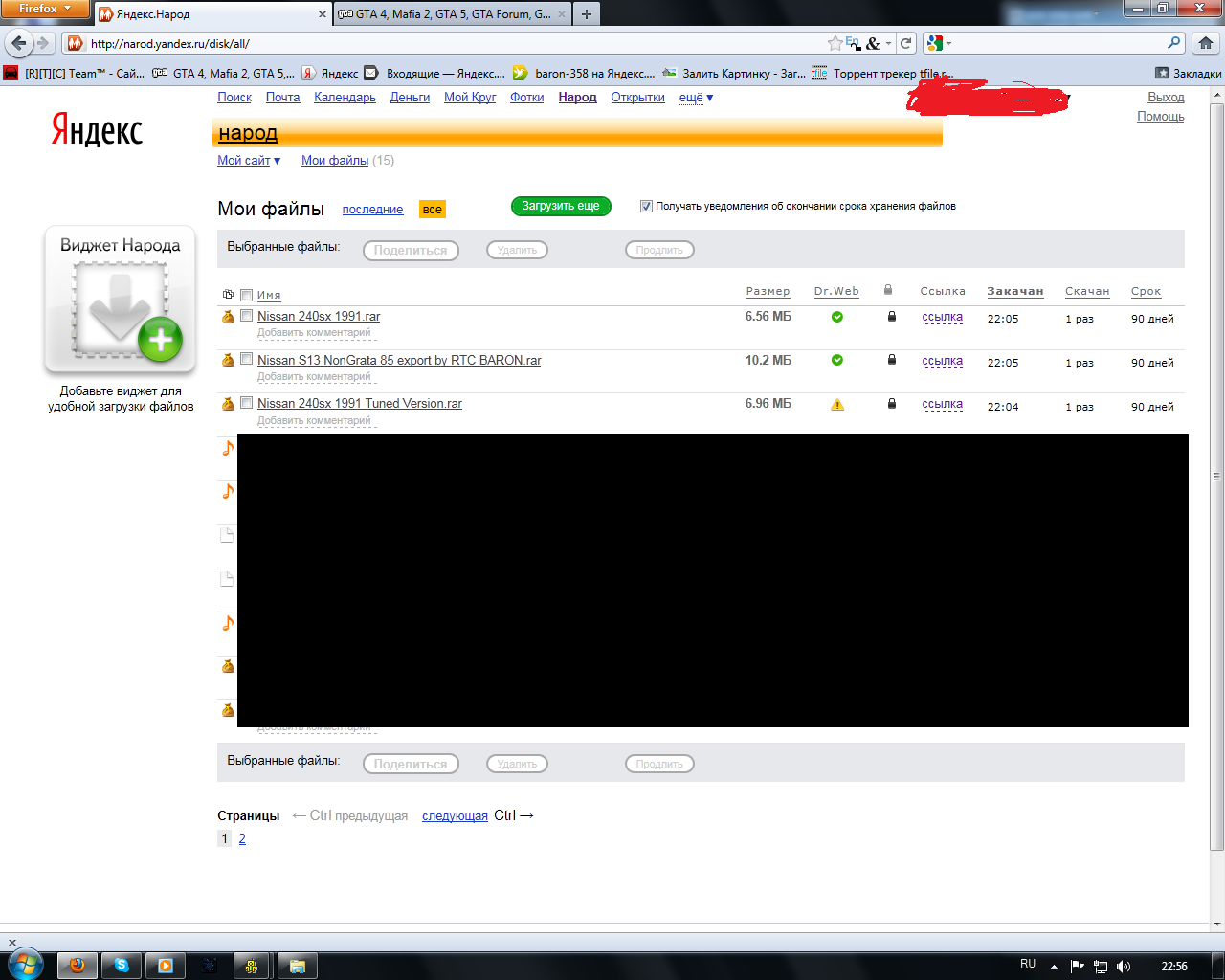Click ссылка for Nissan S13 NonGrata file
Image resolution: width=1225 pixels, height=980 pixels.
942,362
